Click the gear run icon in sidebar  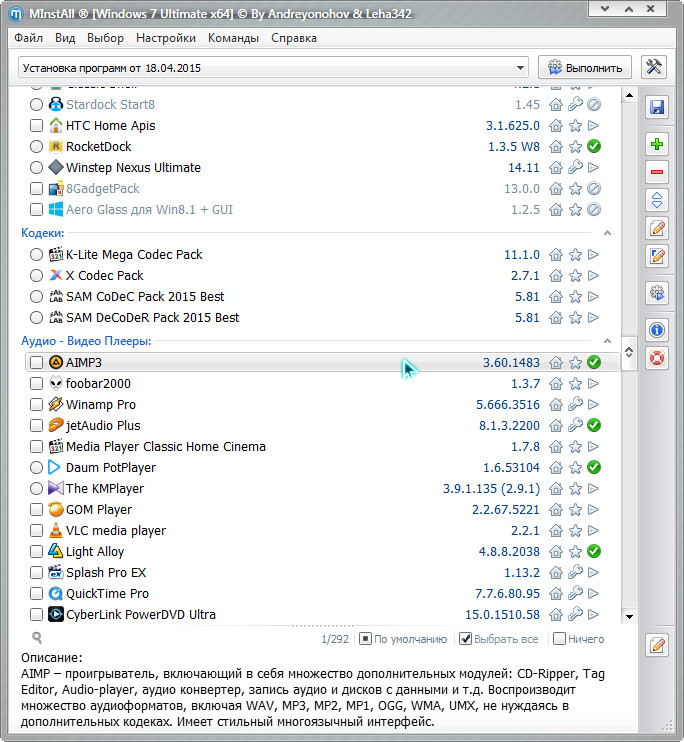[x=657, y=293]
